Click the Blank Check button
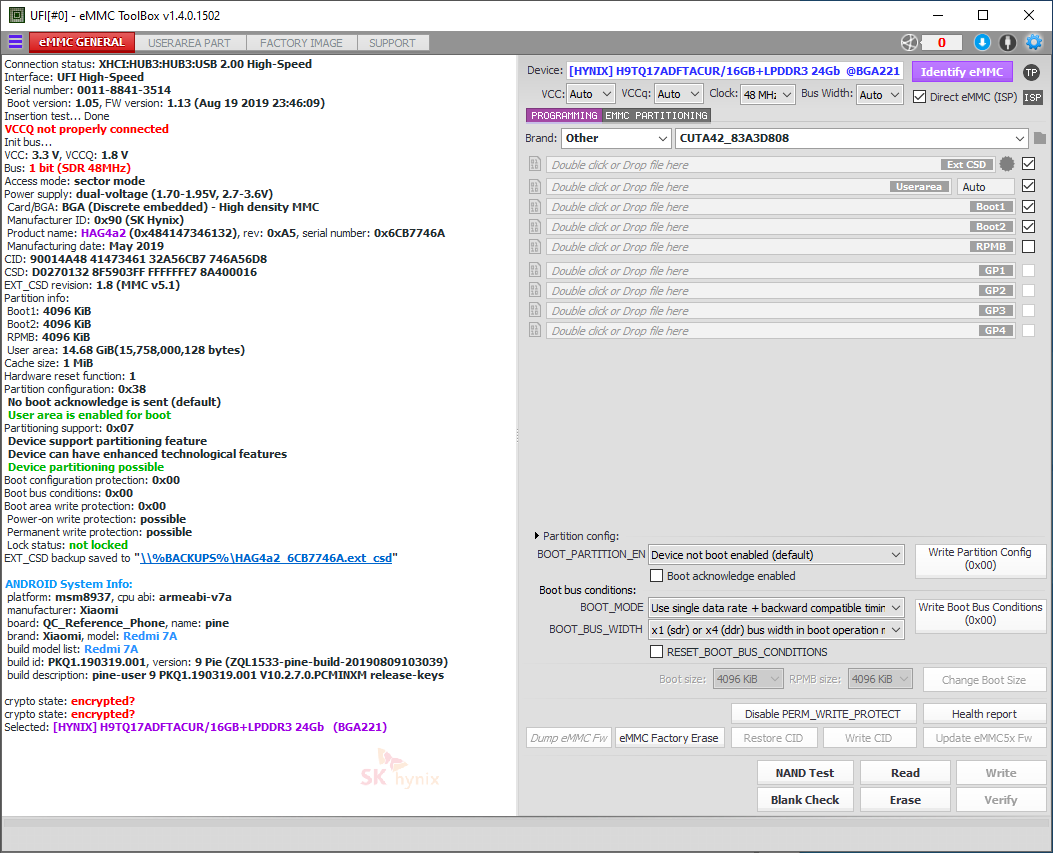This screenshot has width=1053, height=853. (x=805, y=800)
